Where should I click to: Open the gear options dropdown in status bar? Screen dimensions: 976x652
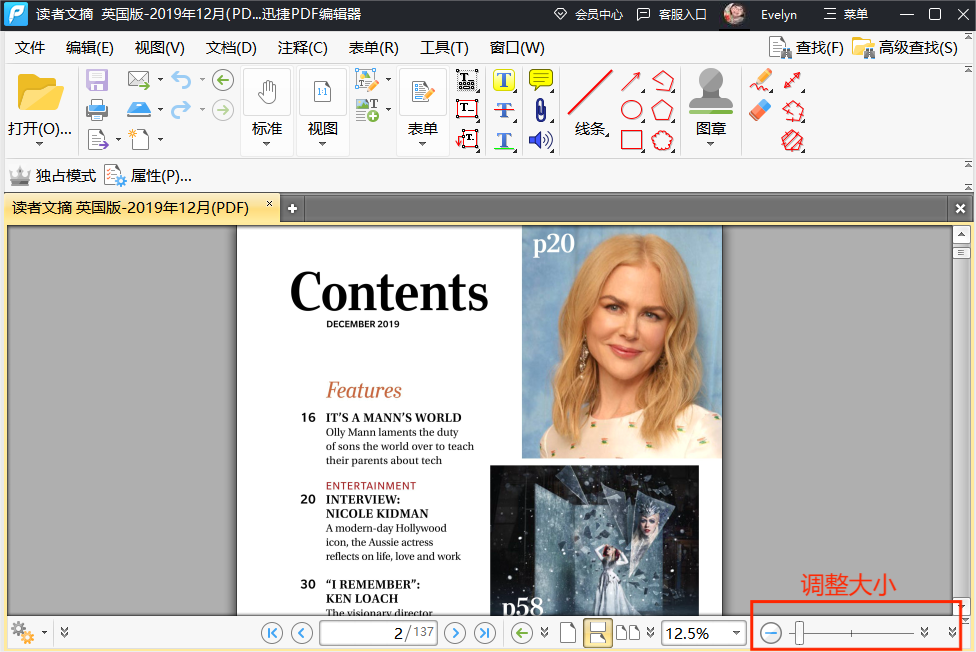click(x=44, y=633)
